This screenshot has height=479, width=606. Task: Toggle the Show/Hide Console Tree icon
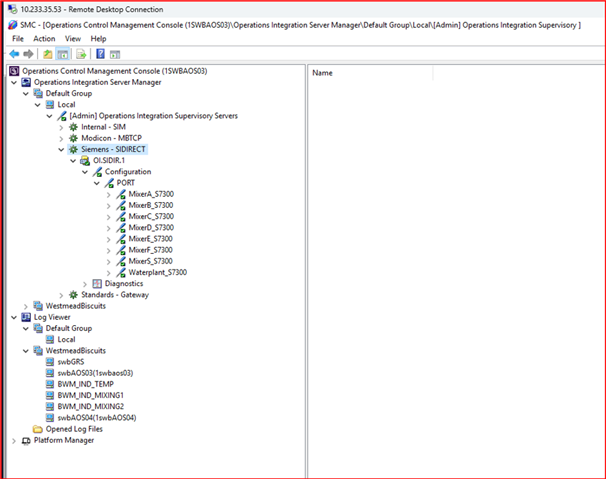click(63, 54)
